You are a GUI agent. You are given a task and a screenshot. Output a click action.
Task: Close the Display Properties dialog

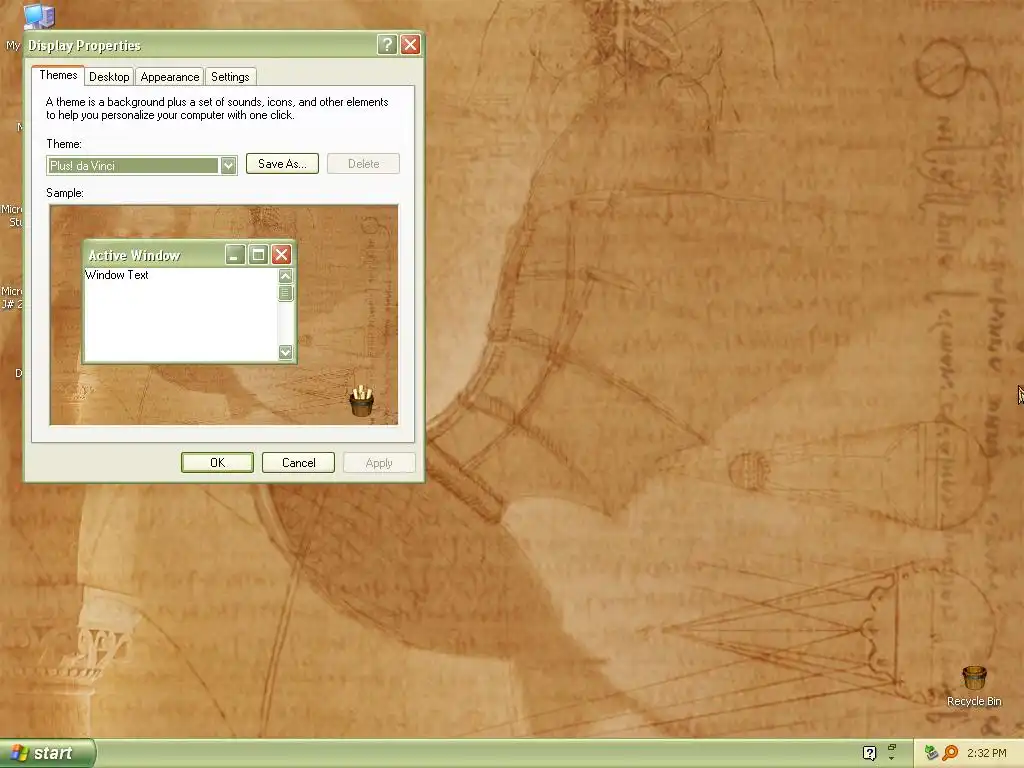410,44
